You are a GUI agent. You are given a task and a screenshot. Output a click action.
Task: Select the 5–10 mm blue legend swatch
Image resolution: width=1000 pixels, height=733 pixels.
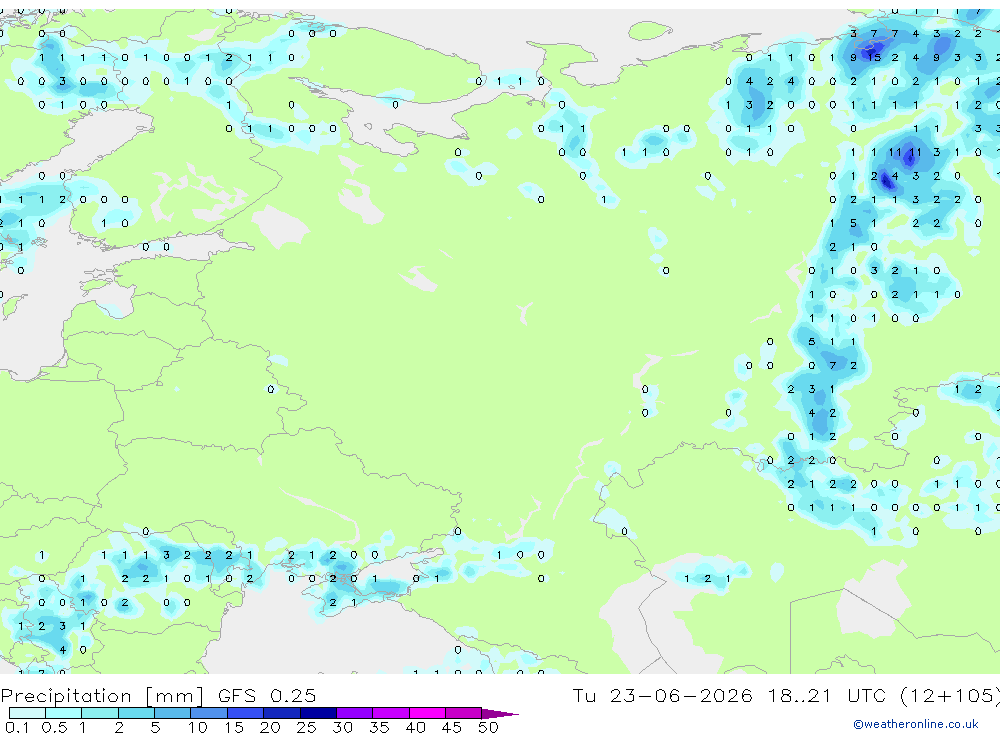click(172, 713)
